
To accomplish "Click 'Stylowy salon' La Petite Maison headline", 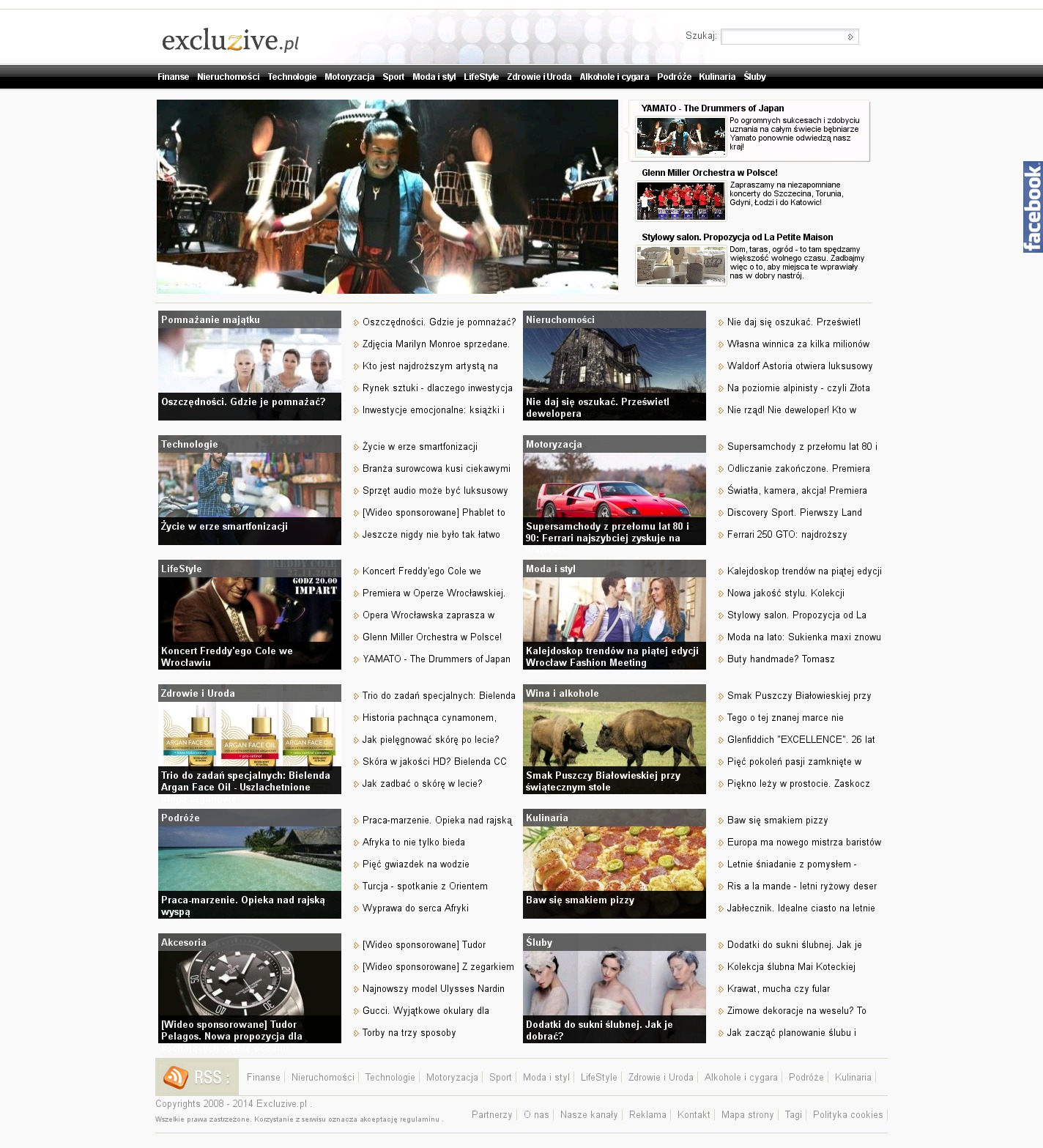I will pos(737,237).
